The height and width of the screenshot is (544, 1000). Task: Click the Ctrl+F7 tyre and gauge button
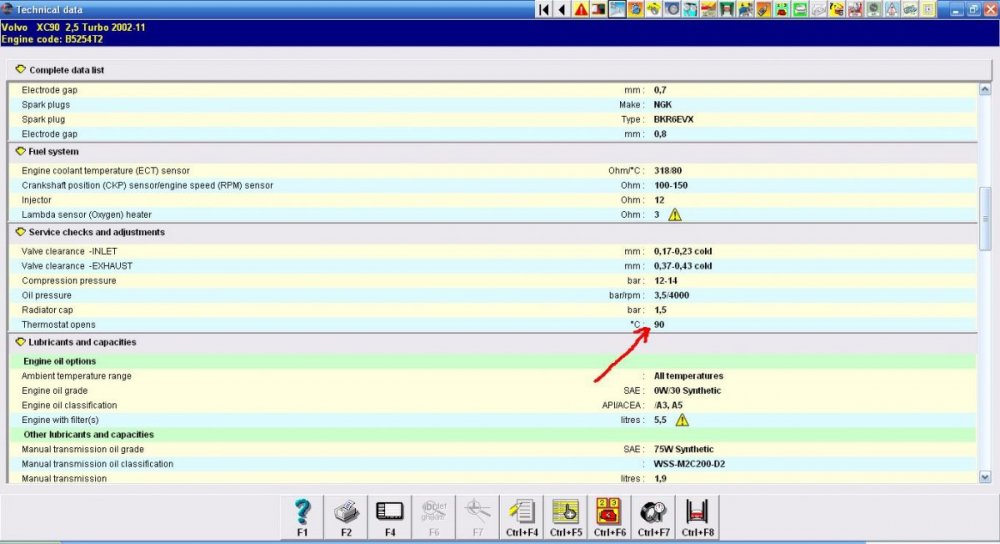pos(654,517)
